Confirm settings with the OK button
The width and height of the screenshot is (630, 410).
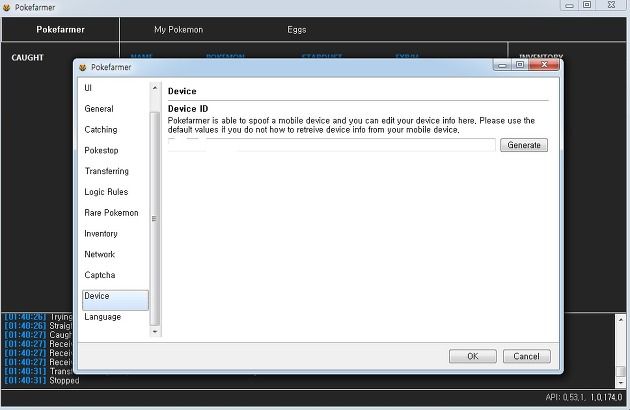coord(472,356)
